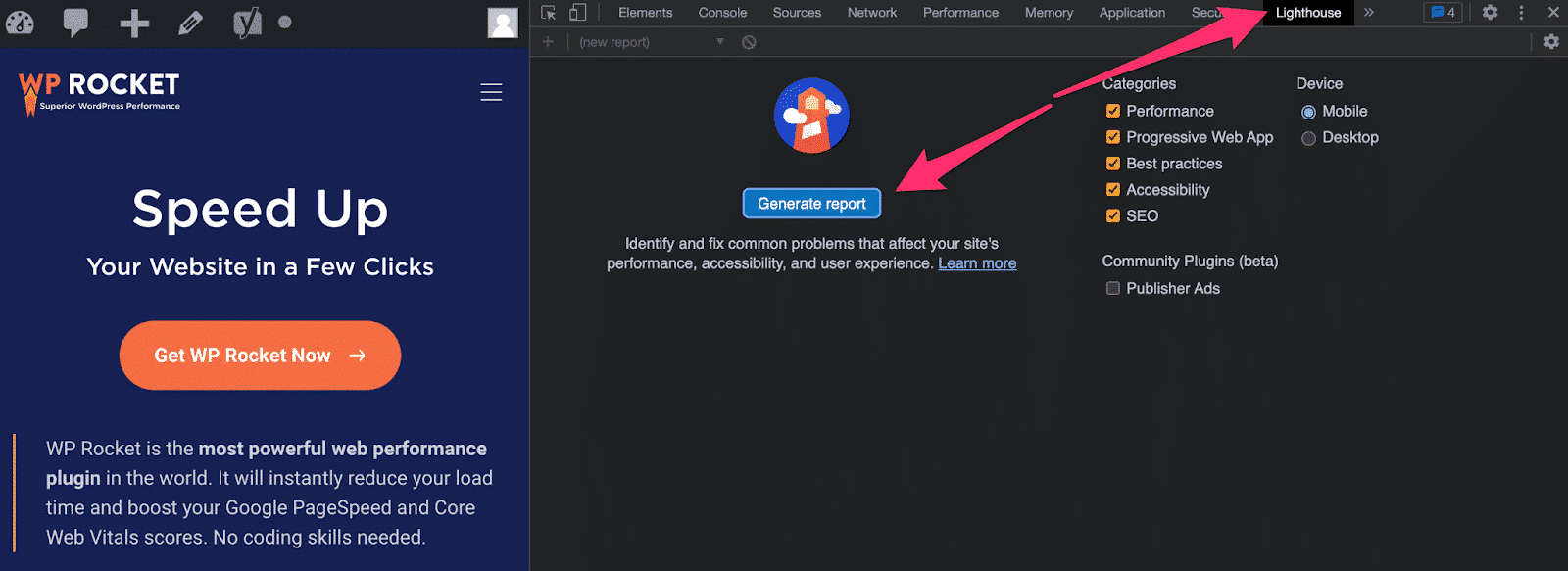Click the WordPress dashboard gauge icon

[x=21, y=23]
